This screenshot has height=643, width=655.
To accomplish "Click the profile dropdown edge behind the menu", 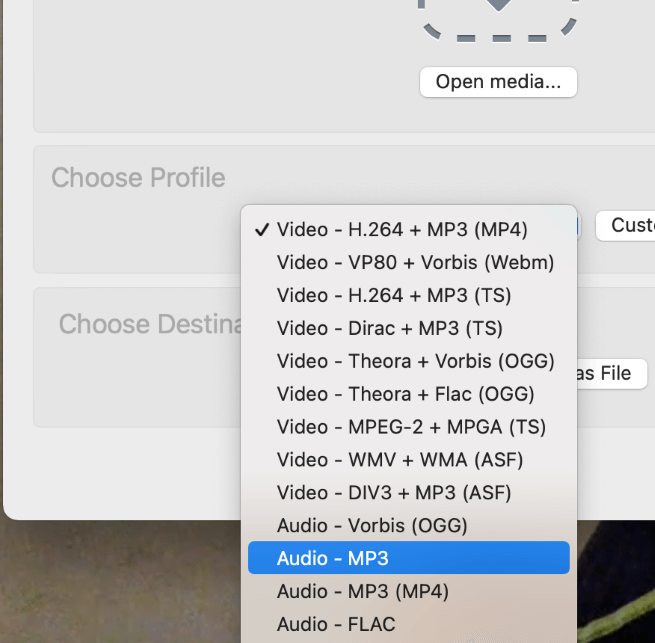I will 580,226.
